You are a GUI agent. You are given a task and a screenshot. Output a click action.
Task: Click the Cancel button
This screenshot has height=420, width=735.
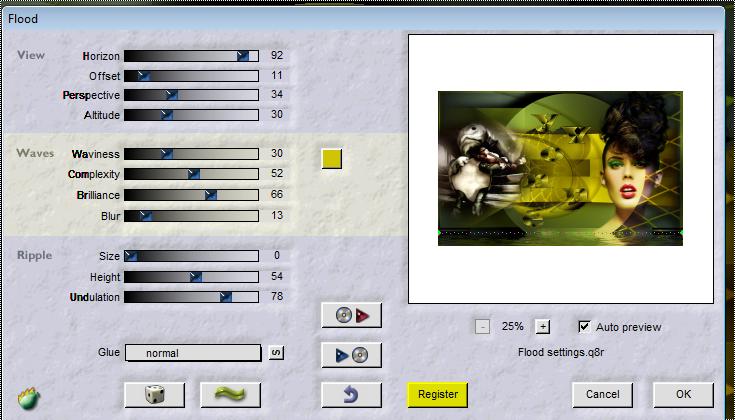(x=602, y=395)
